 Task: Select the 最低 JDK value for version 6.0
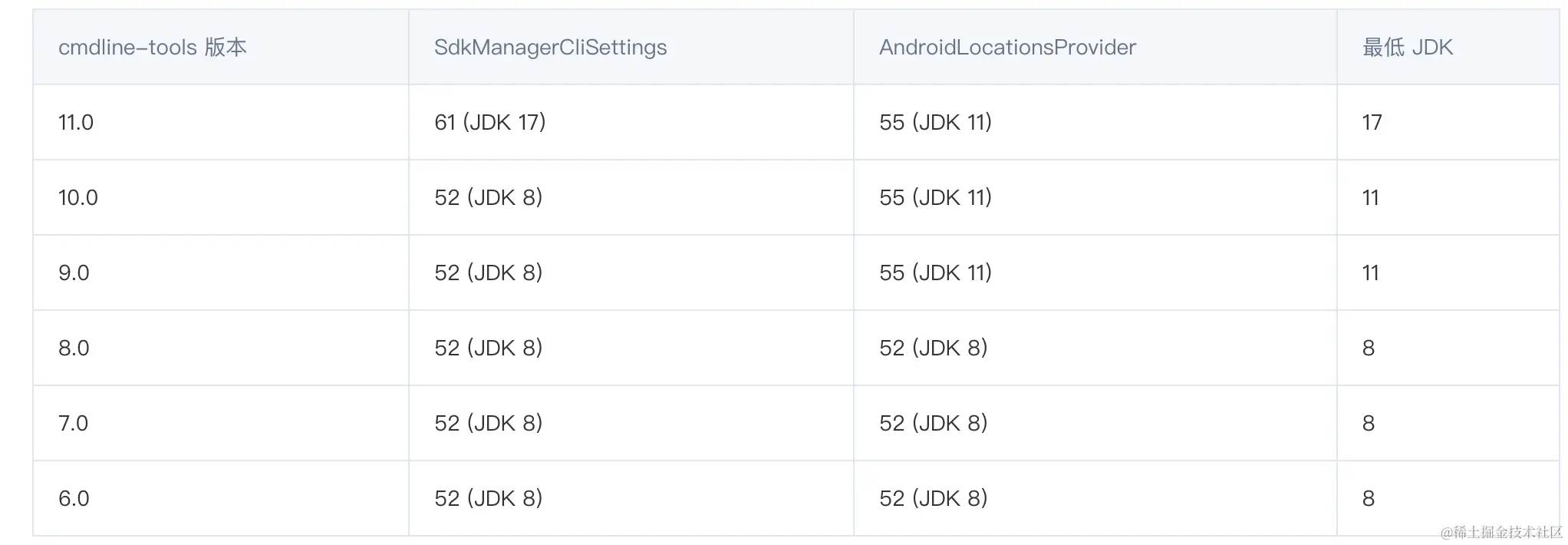[1368, 499]
